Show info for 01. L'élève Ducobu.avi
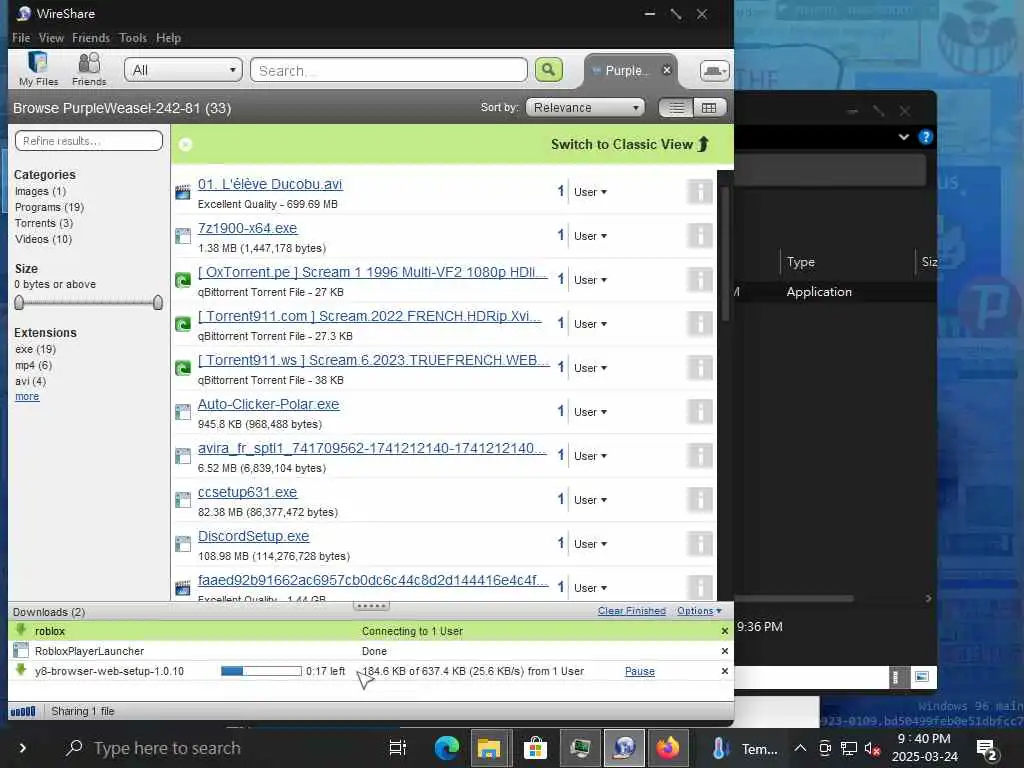Viewport: 1024px width, 768px height. (700, 192)
